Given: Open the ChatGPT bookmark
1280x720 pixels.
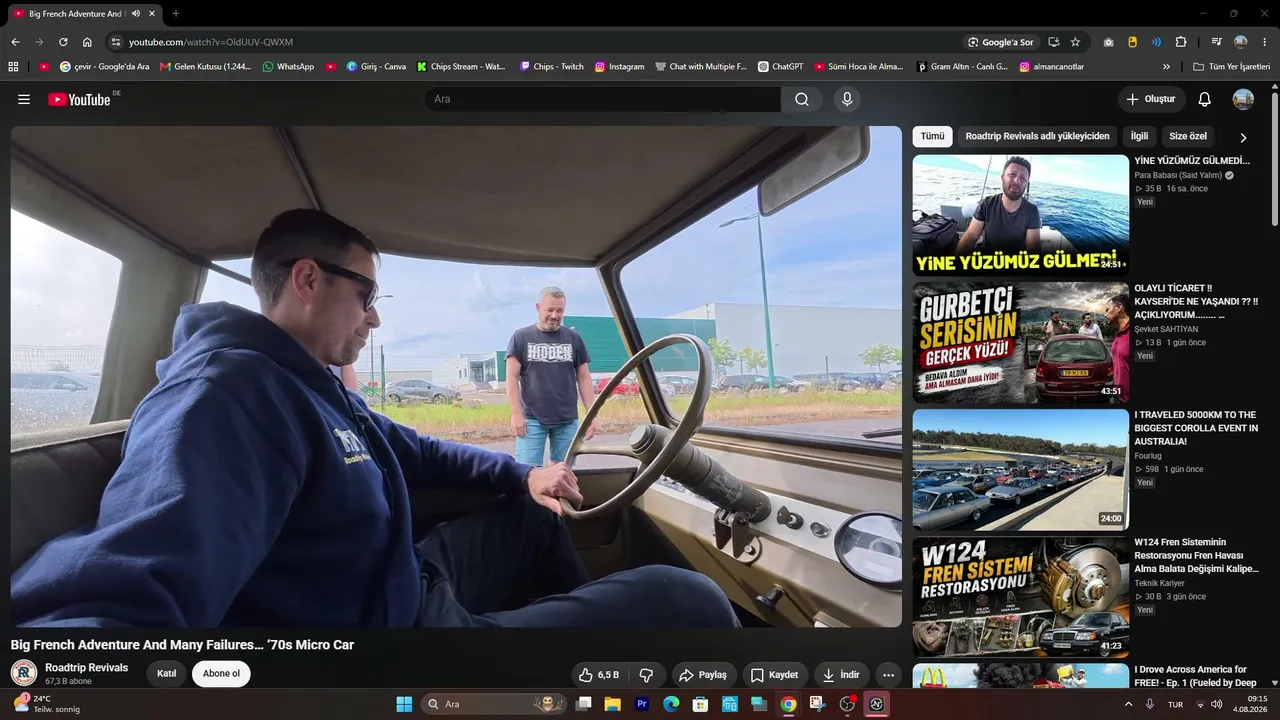Looking at the screenshot, I should [x=781, y=67].
